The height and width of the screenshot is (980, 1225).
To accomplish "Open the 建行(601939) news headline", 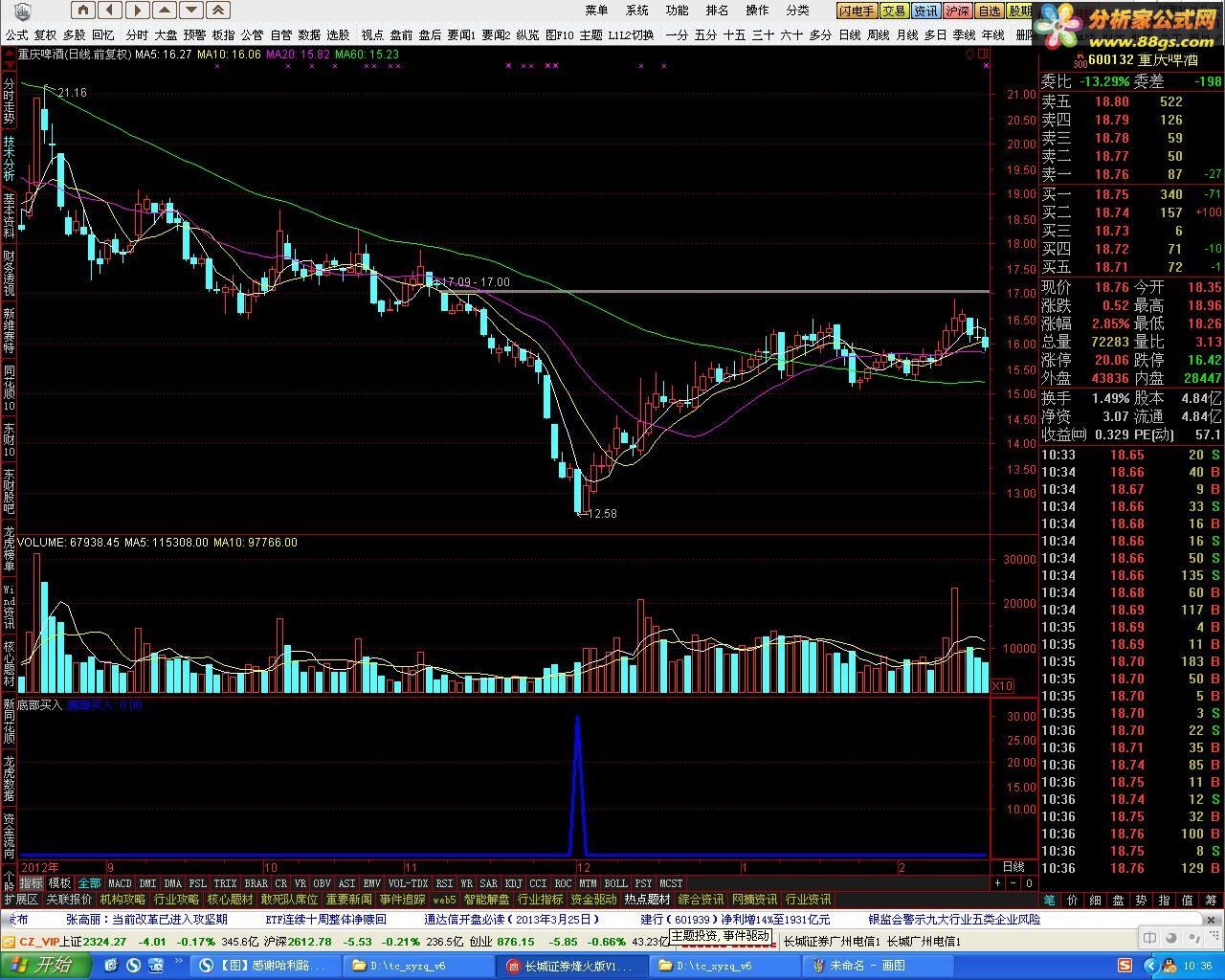I will pyautogui.click(x=735, y=919).
